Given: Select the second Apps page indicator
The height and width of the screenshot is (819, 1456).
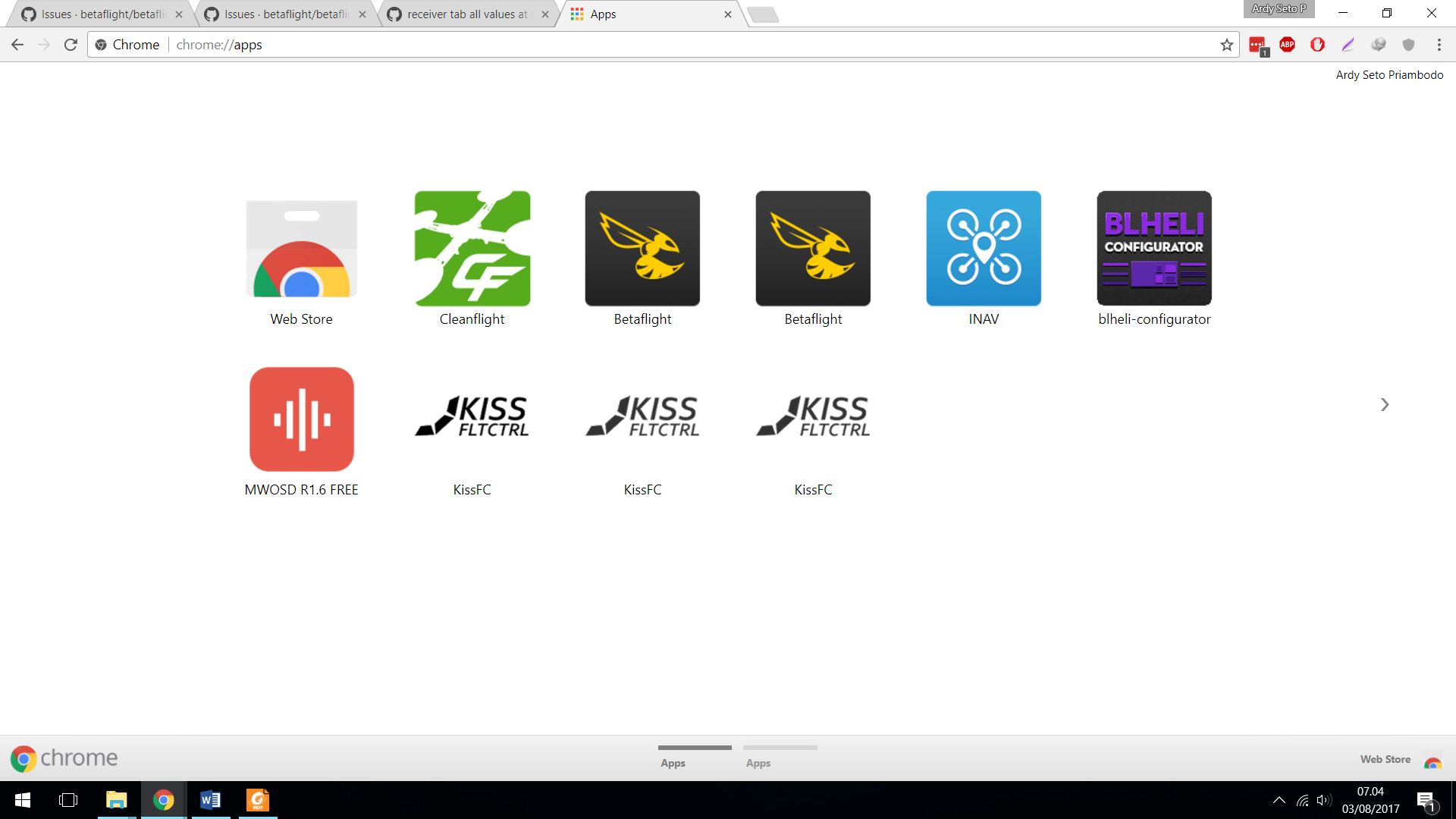Looking at the screenshot, I should [780, 757].
